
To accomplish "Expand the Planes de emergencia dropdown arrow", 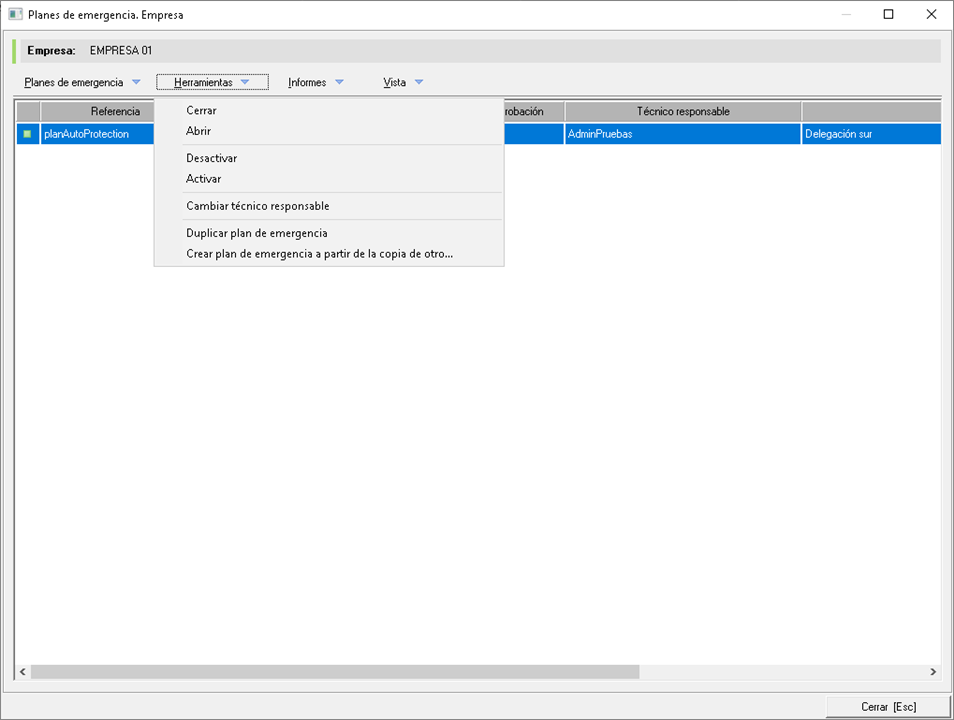I will 136,82.
